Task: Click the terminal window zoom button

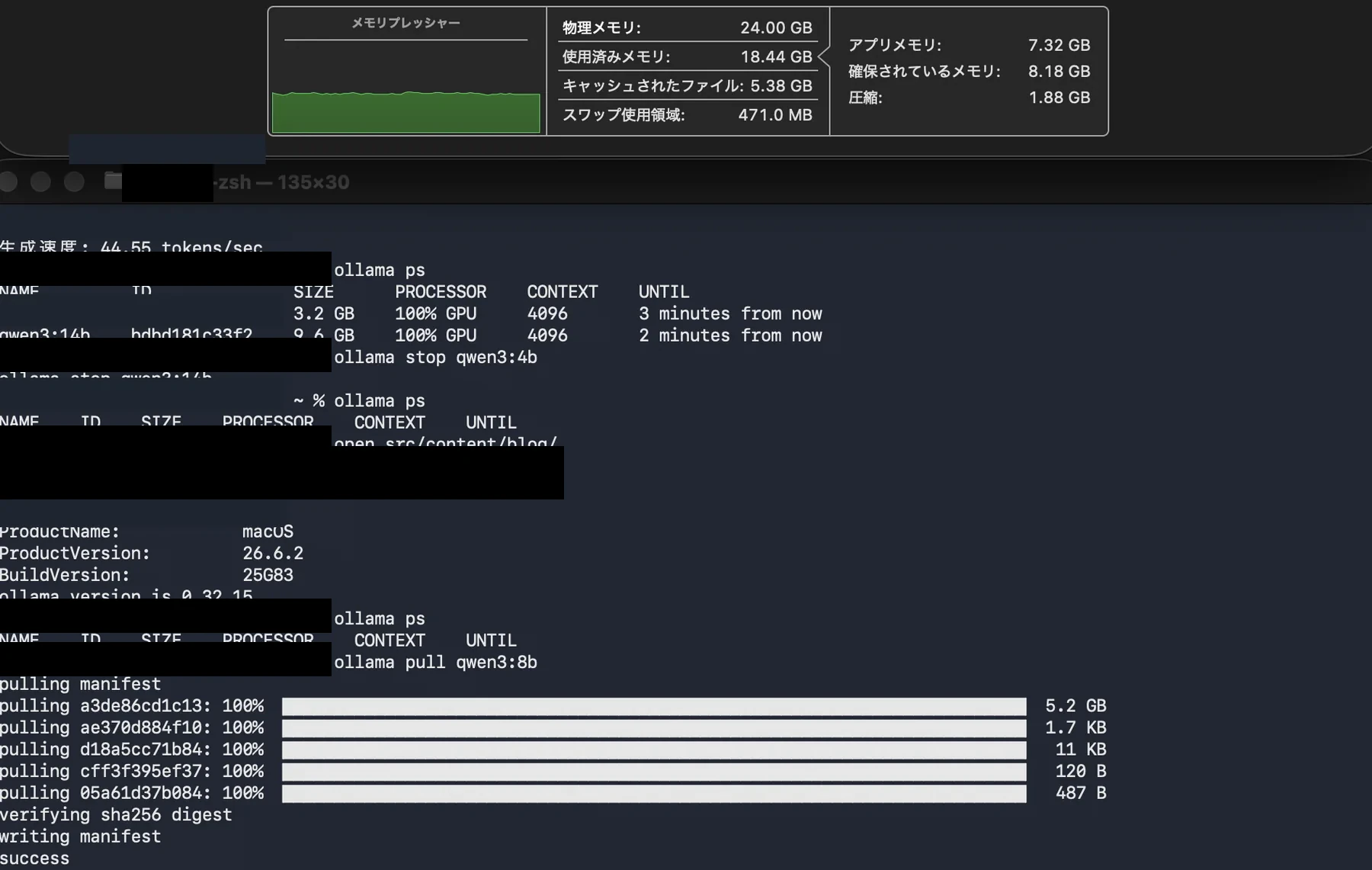Action: click(74, 181)
